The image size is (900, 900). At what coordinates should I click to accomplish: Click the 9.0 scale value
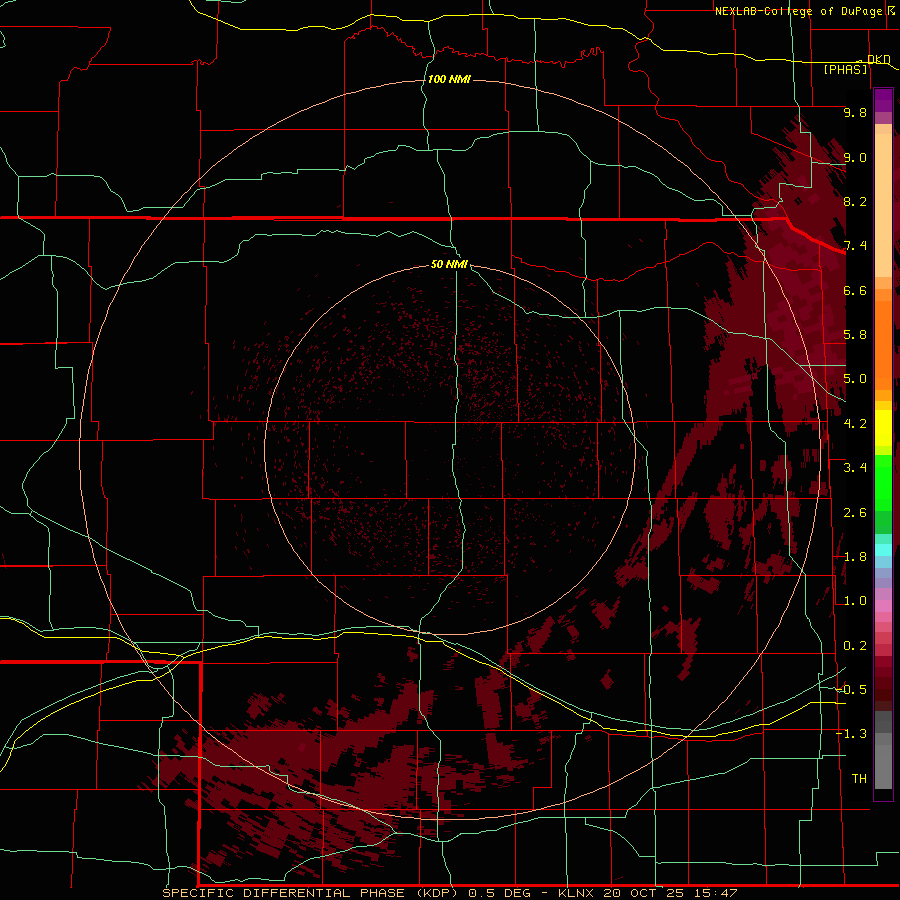pos(855,157)
